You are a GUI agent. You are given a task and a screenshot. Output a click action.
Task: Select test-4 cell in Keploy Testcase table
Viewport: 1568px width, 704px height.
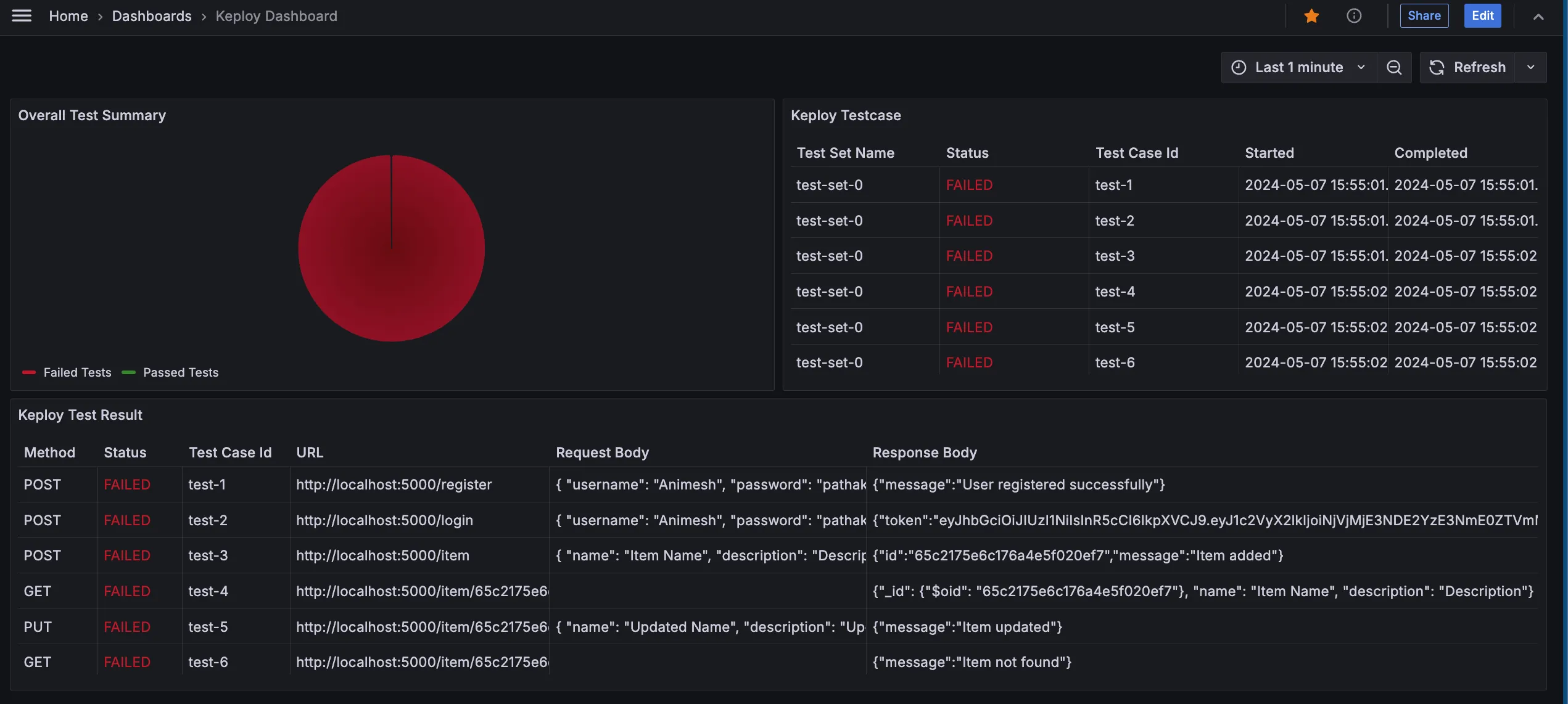[x=1163, y=292]
